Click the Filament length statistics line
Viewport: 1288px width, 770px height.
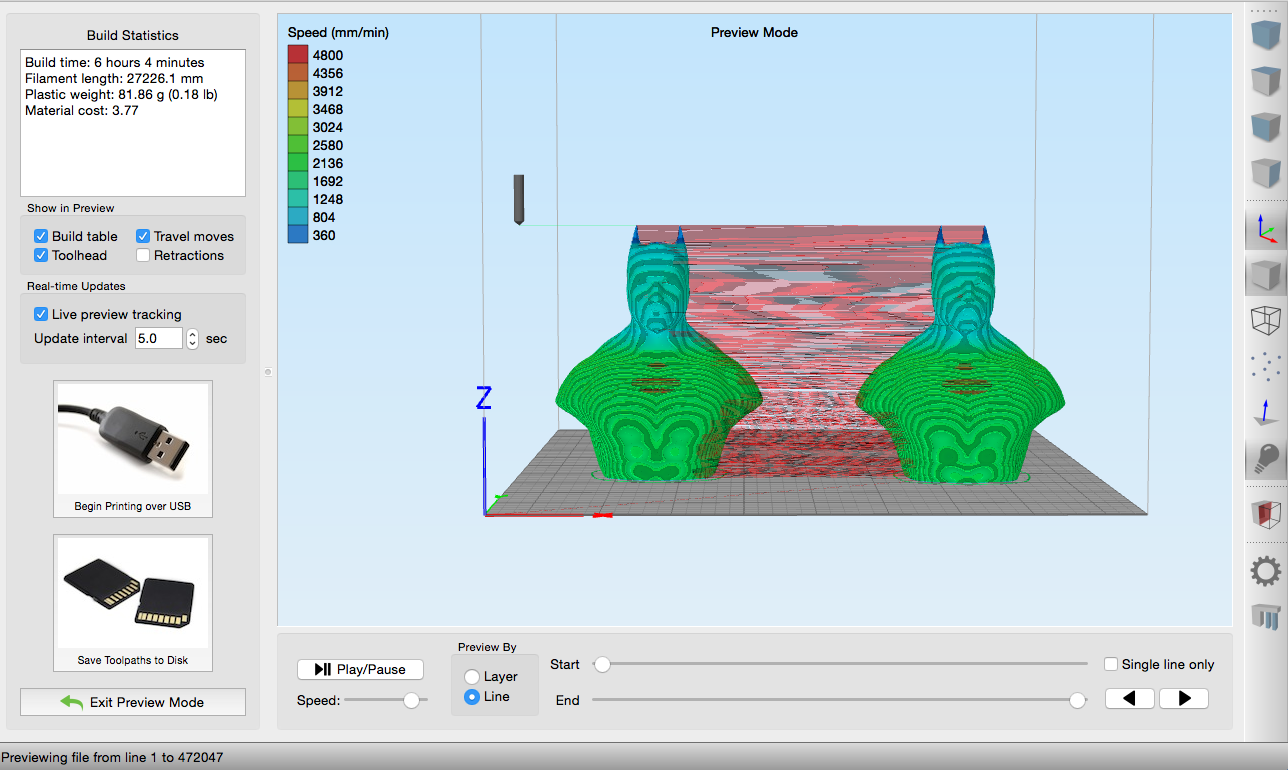coord(114,78)
